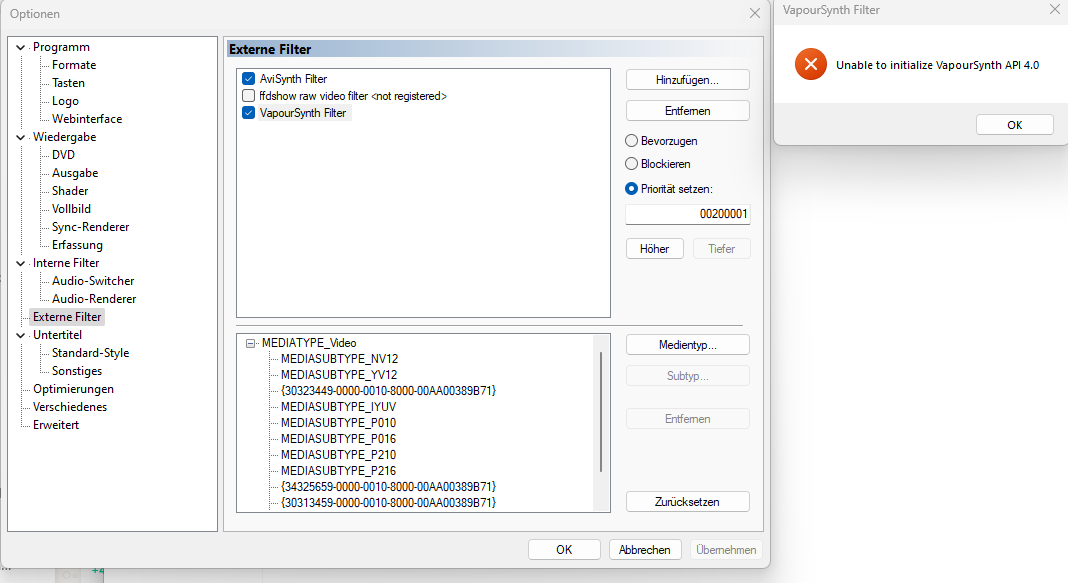1068x583 pixels.
Task: Click the red error icon in VapourSynth dialog
Action: coord(811,65)
